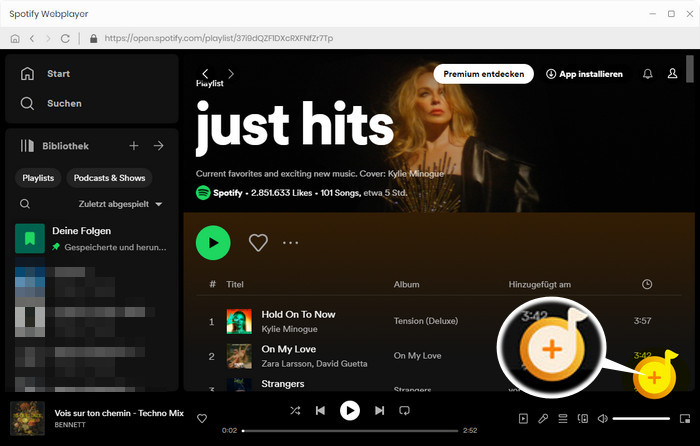Open Zara Larsson artist link
The height and width of the screenshot is (446, 700).
click(286, 364)
